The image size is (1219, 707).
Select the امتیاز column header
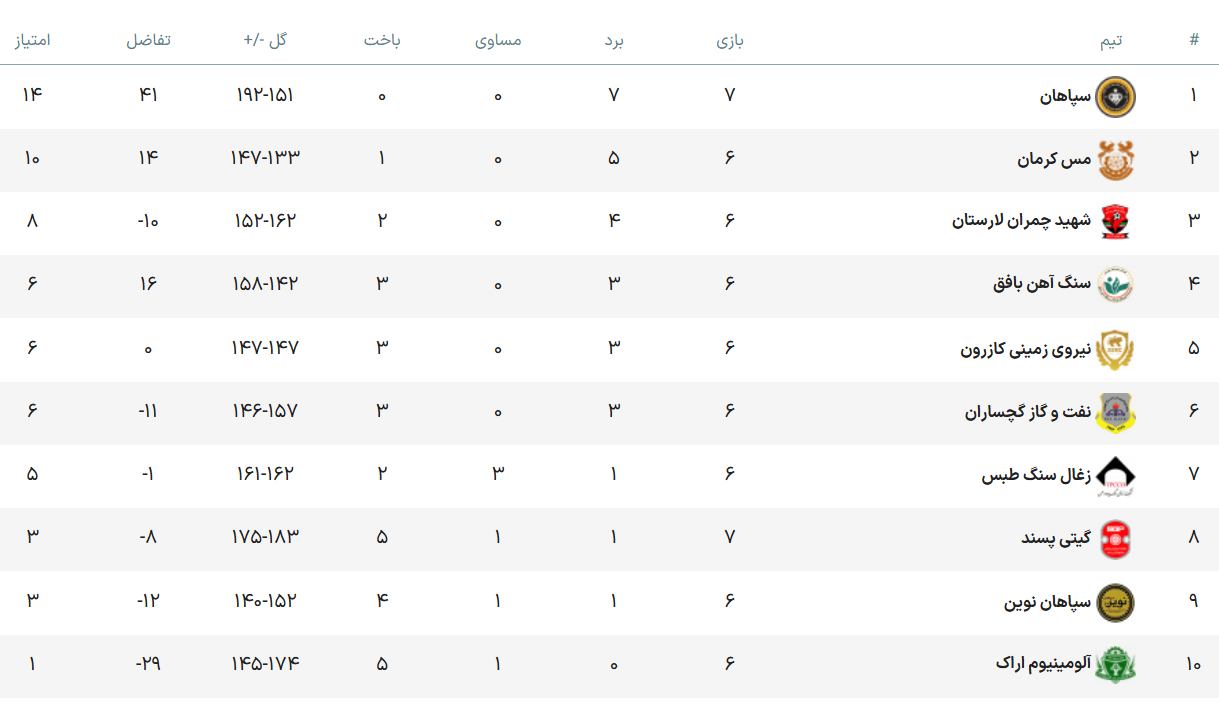click(x=32, y=40)
